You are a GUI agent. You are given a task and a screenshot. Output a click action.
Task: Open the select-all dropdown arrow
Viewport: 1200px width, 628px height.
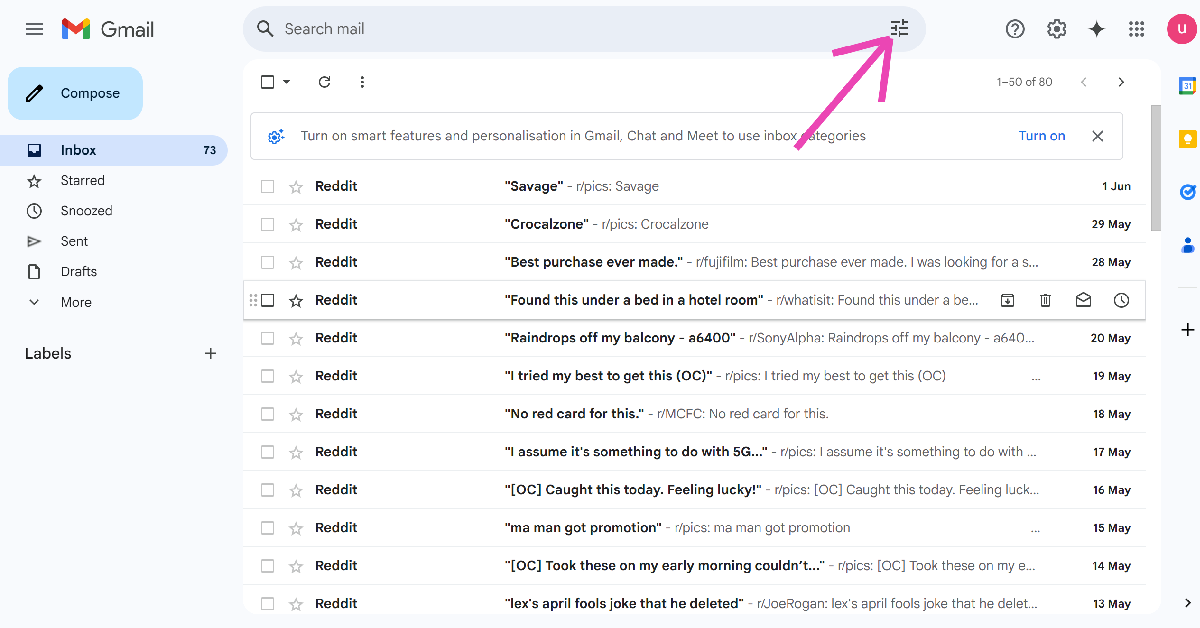tap(287, 82)
